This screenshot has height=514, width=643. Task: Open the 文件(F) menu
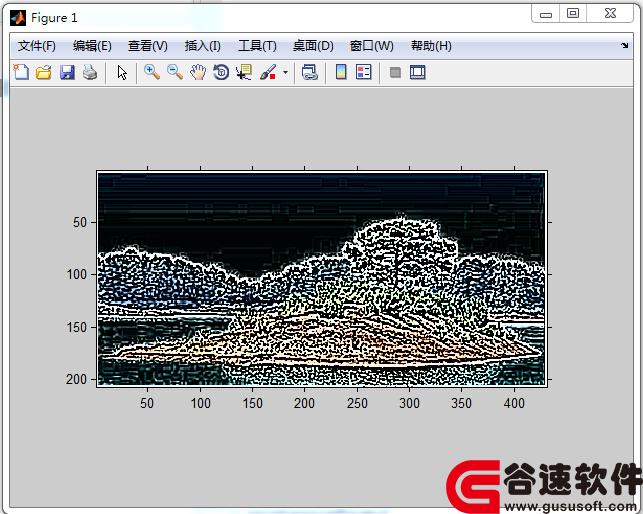(36, 46)
